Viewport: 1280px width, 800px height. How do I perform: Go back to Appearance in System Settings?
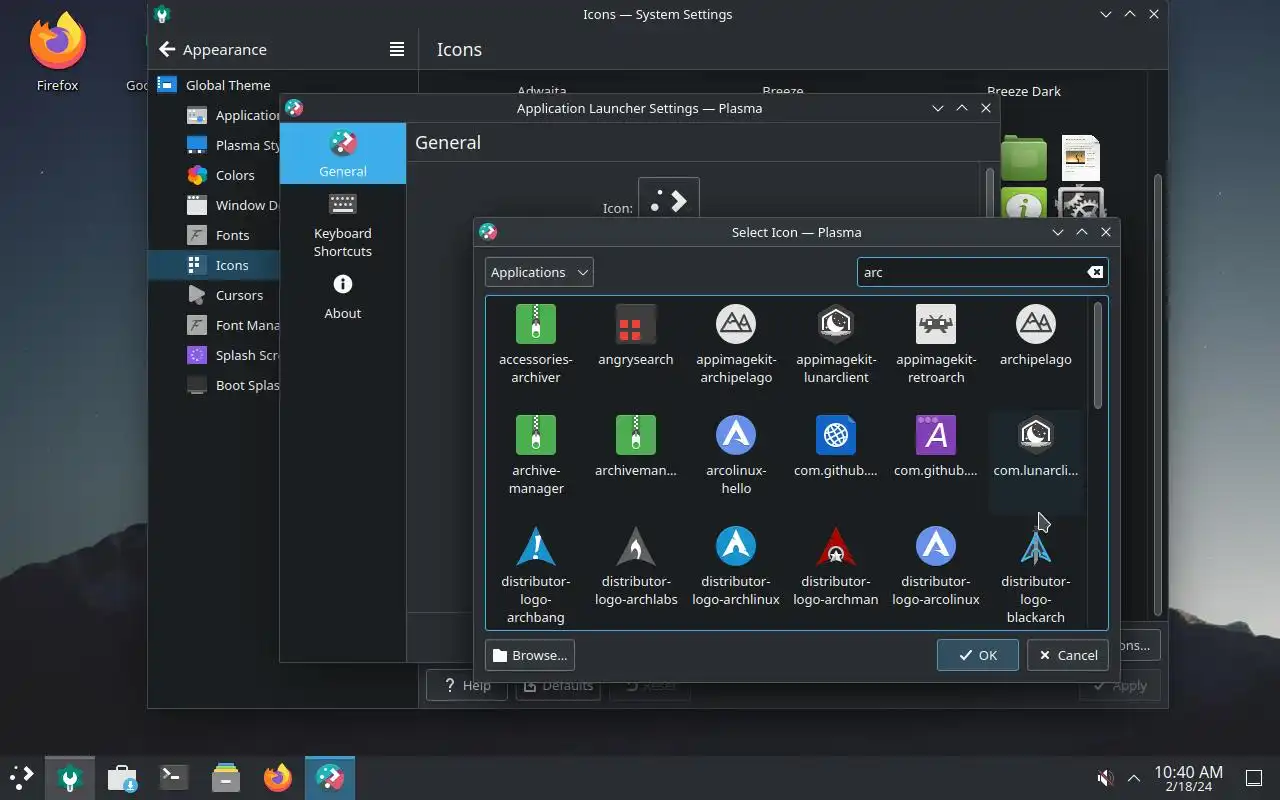(213, 49)
